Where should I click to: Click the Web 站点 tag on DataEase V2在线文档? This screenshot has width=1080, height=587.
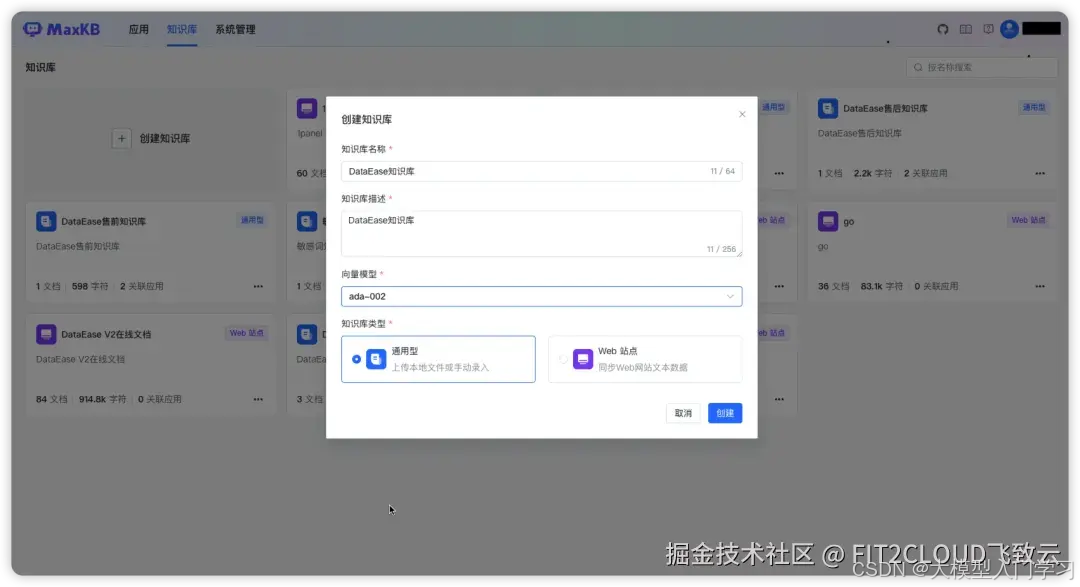247,333
